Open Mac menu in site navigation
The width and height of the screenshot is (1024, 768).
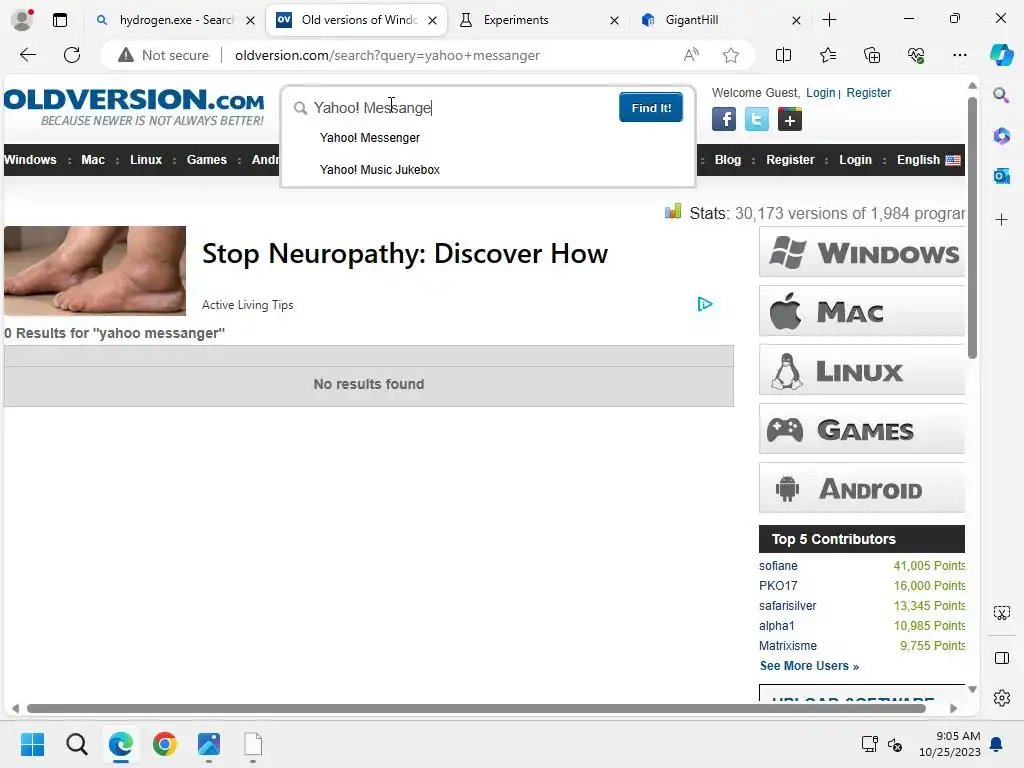[x=93, y=159]
